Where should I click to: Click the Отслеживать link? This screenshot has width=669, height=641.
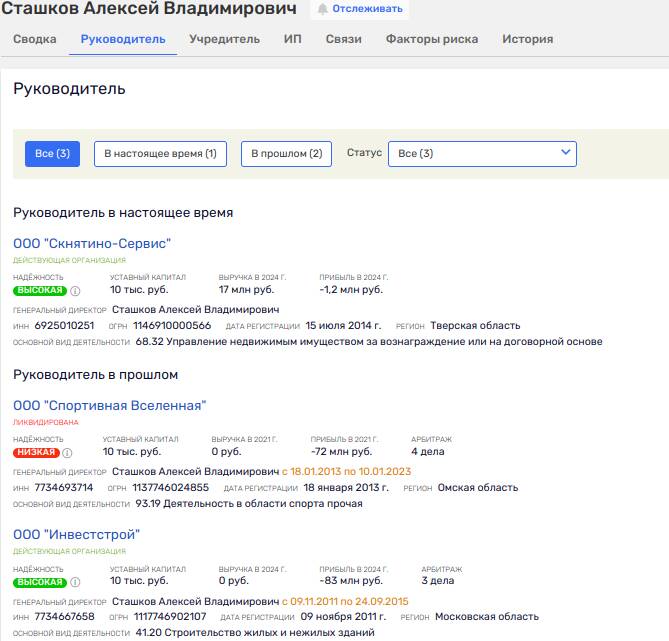(x=367, y=9)
